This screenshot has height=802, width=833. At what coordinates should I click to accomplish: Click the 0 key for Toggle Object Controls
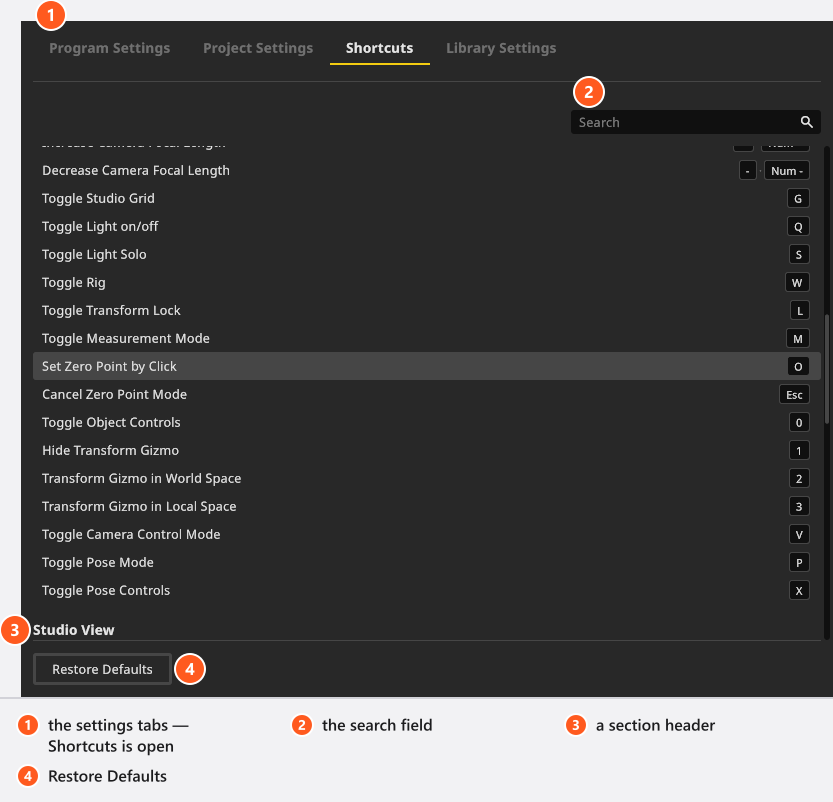pos(799,423)
